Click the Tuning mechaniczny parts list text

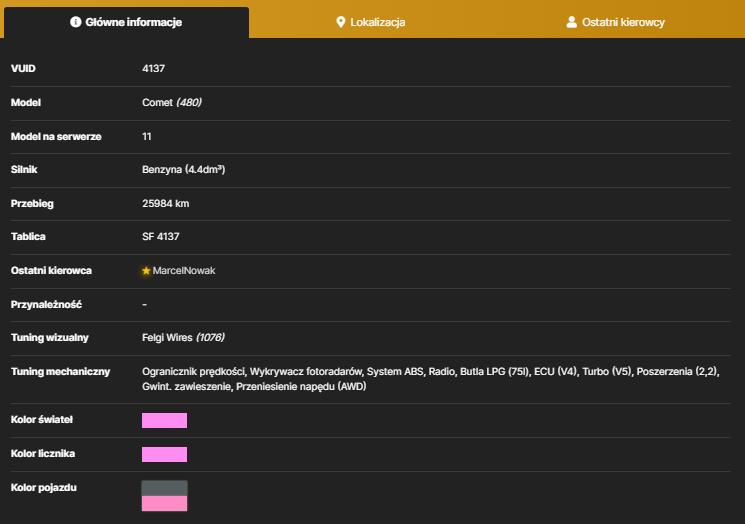(x=430, y=379)
